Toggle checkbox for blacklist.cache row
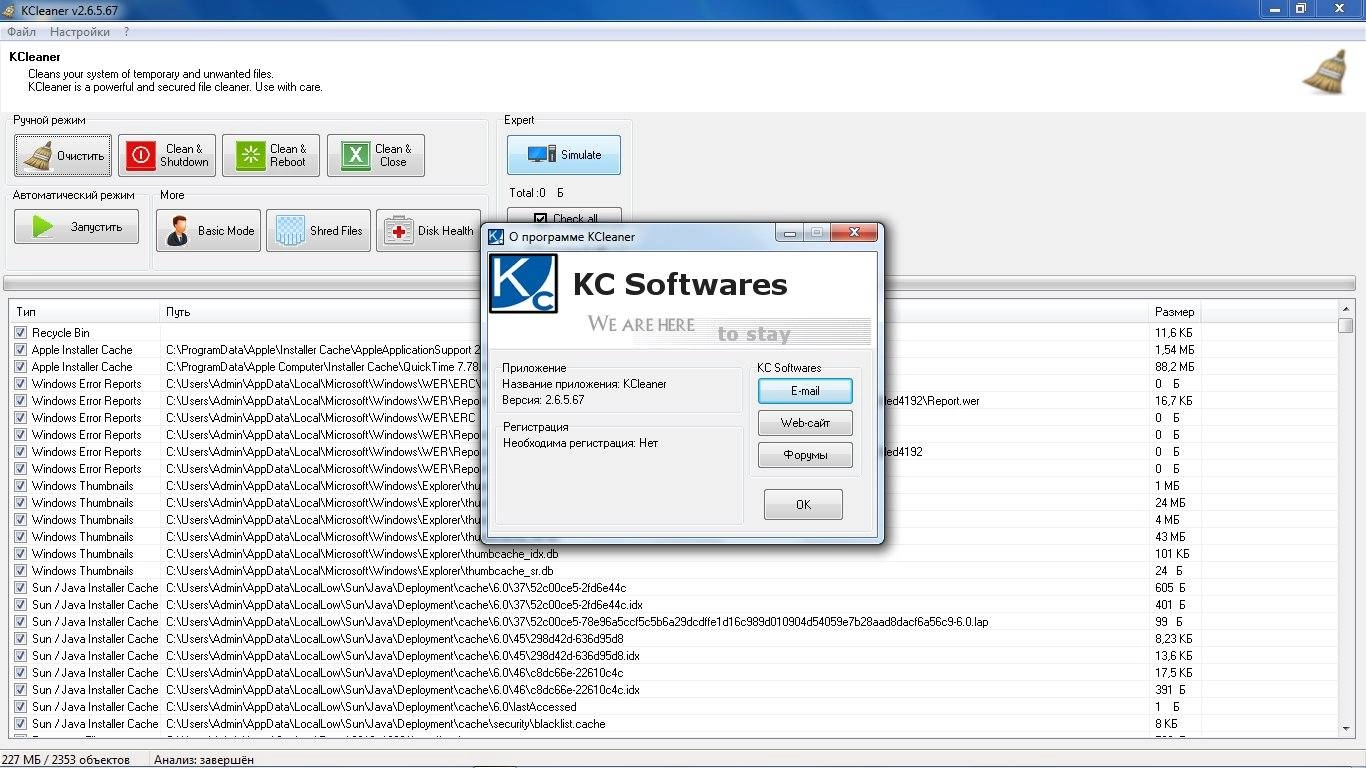1366x768 pixels. (x=20, y=723)
